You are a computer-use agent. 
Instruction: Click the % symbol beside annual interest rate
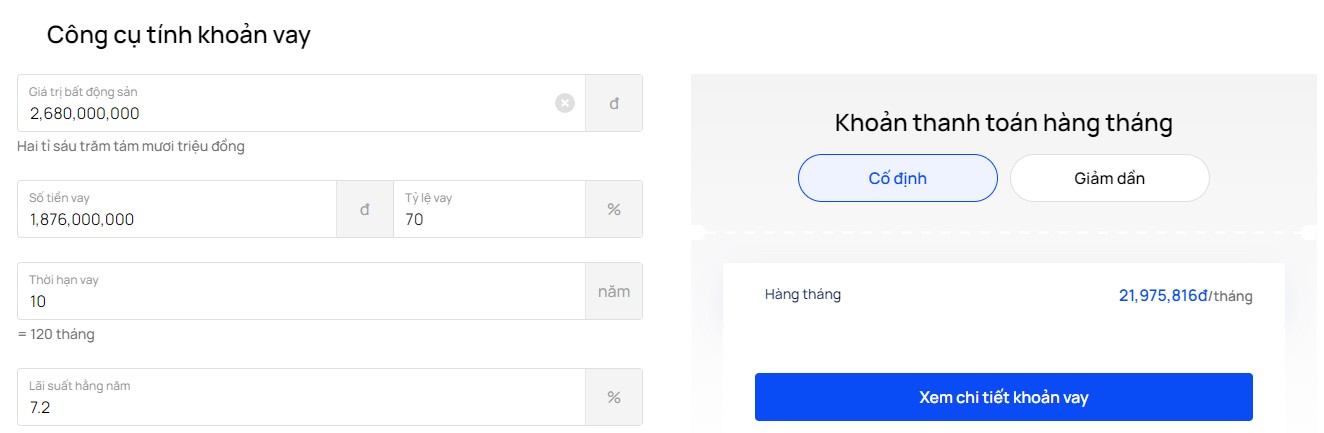(614, 397)
